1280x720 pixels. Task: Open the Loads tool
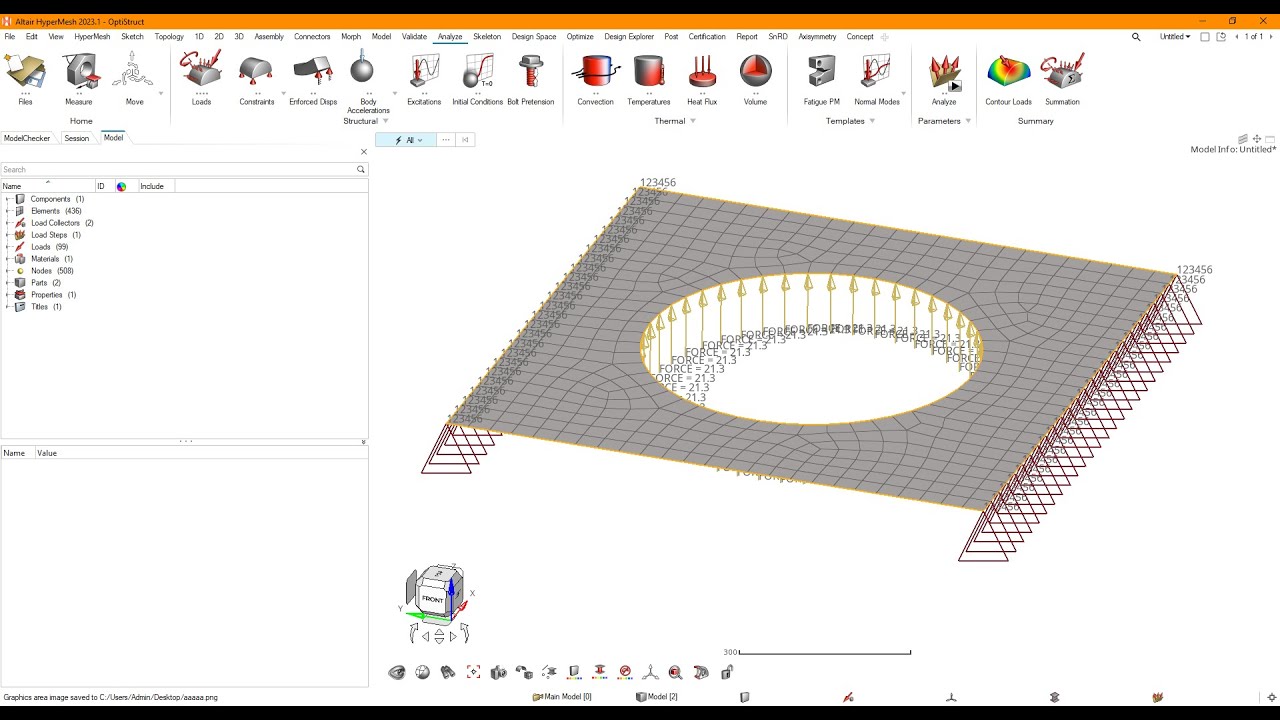pyautogui.click(x=201, y=79)
